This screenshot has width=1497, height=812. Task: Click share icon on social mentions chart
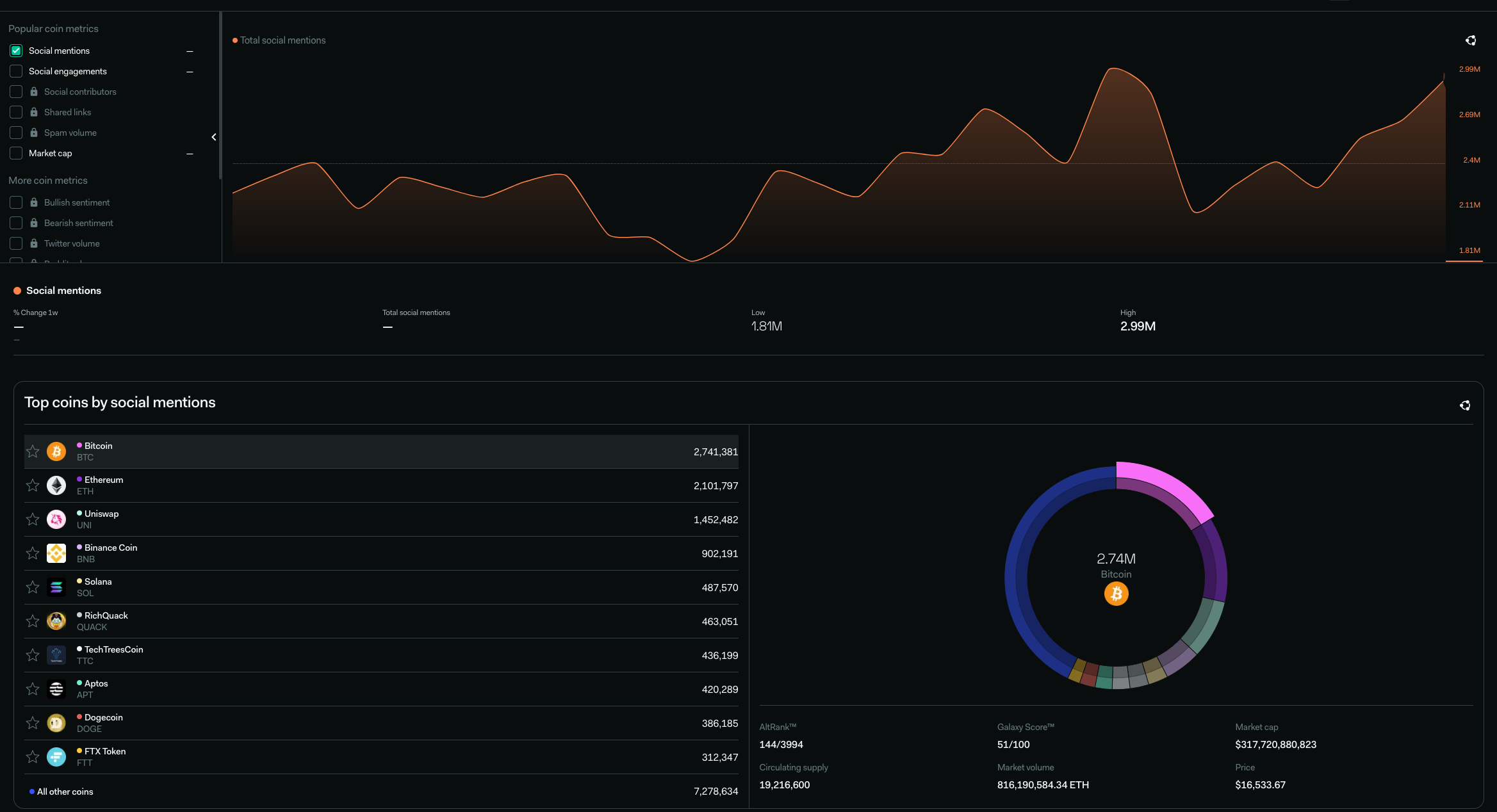[x=1471, y=40]
